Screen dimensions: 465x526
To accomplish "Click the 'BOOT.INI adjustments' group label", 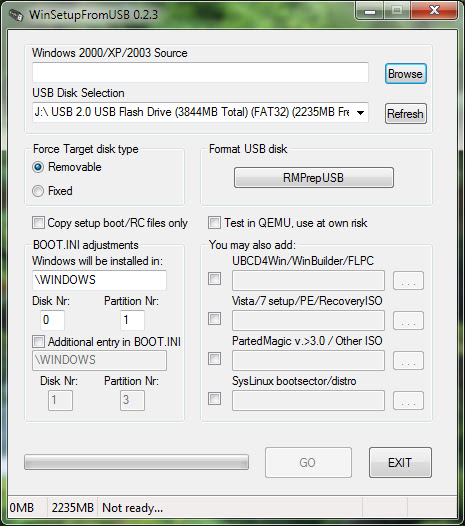I will [86, 245].
